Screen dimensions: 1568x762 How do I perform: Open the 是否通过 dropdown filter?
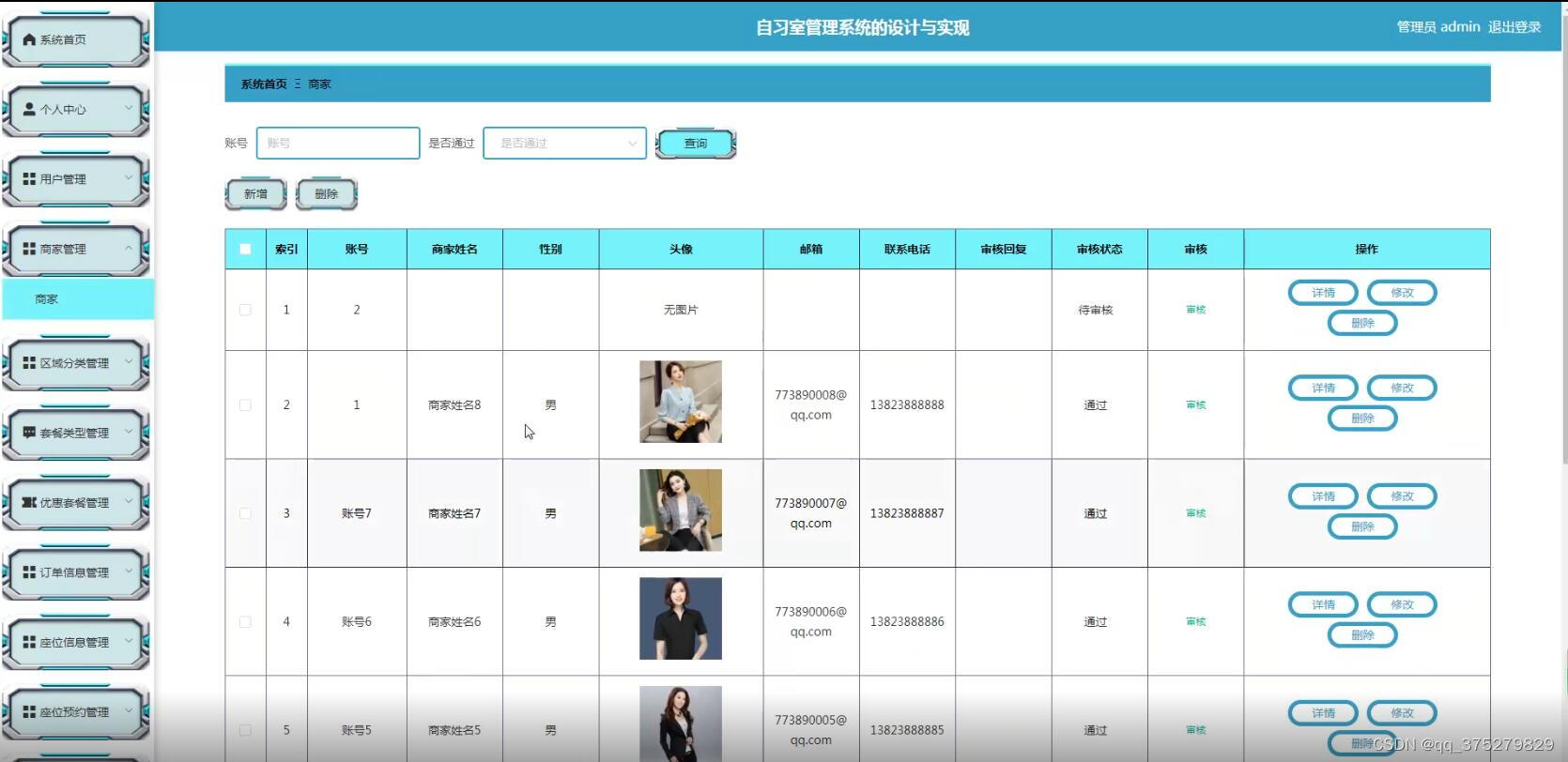(x=564, y=143)
